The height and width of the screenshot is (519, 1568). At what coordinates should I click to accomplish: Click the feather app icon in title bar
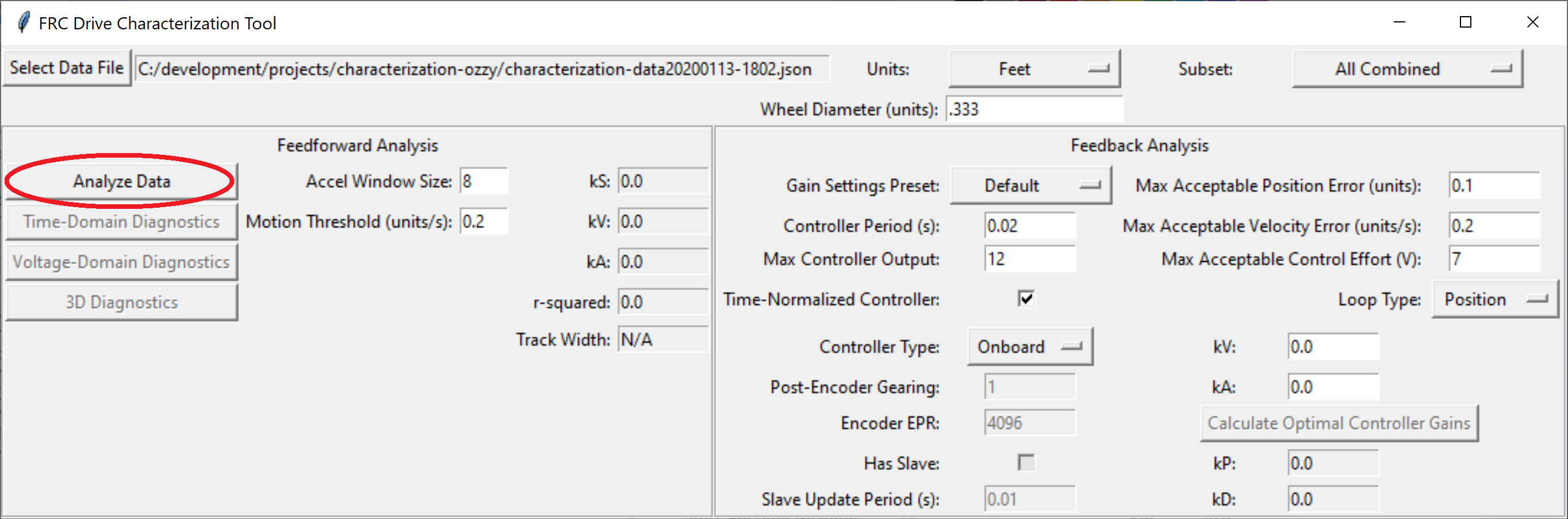tap(24, 22)
